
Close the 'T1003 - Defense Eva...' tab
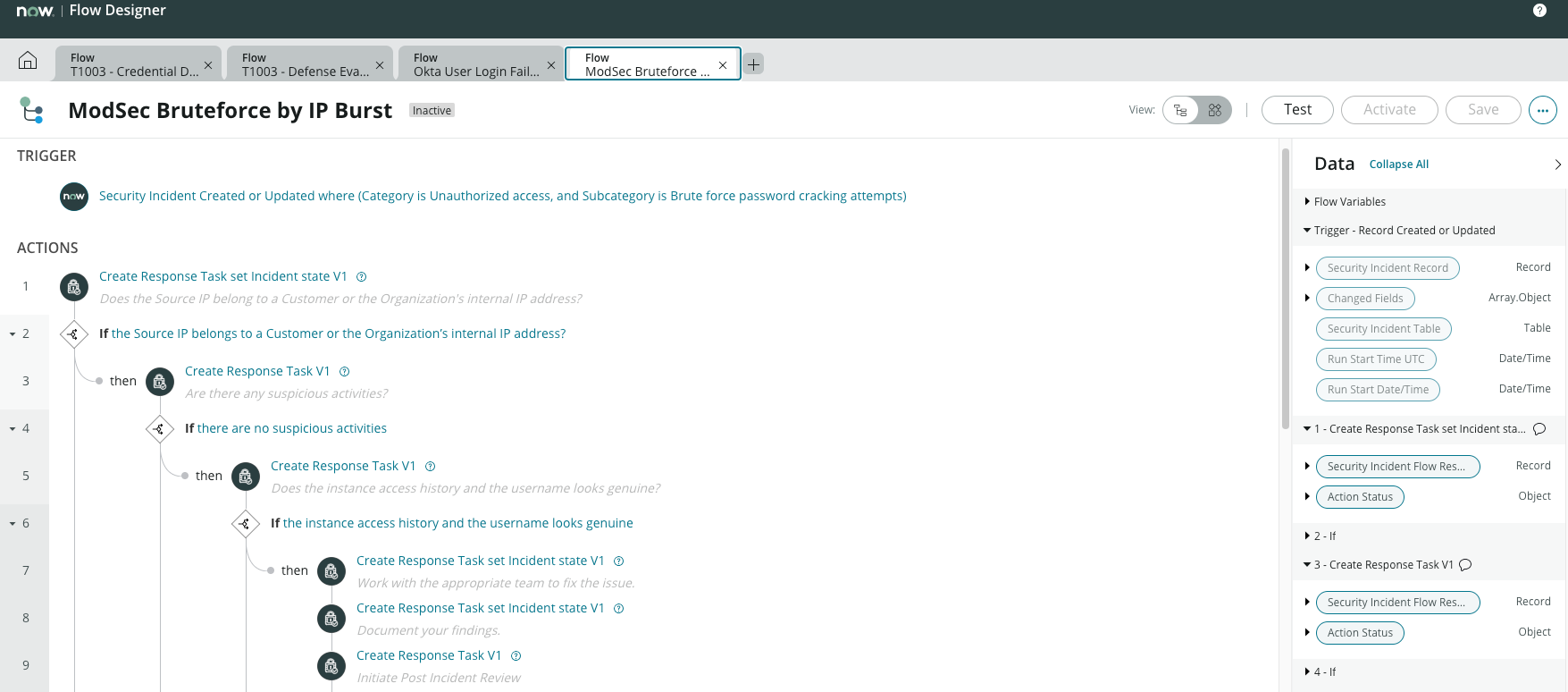click(x=380, y=65)
